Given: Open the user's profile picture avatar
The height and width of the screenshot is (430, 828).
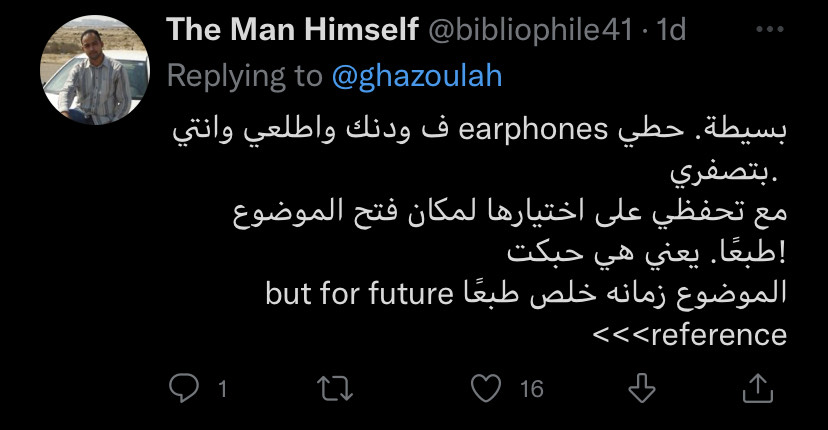Looking at the screenshot, I should 95,70.
